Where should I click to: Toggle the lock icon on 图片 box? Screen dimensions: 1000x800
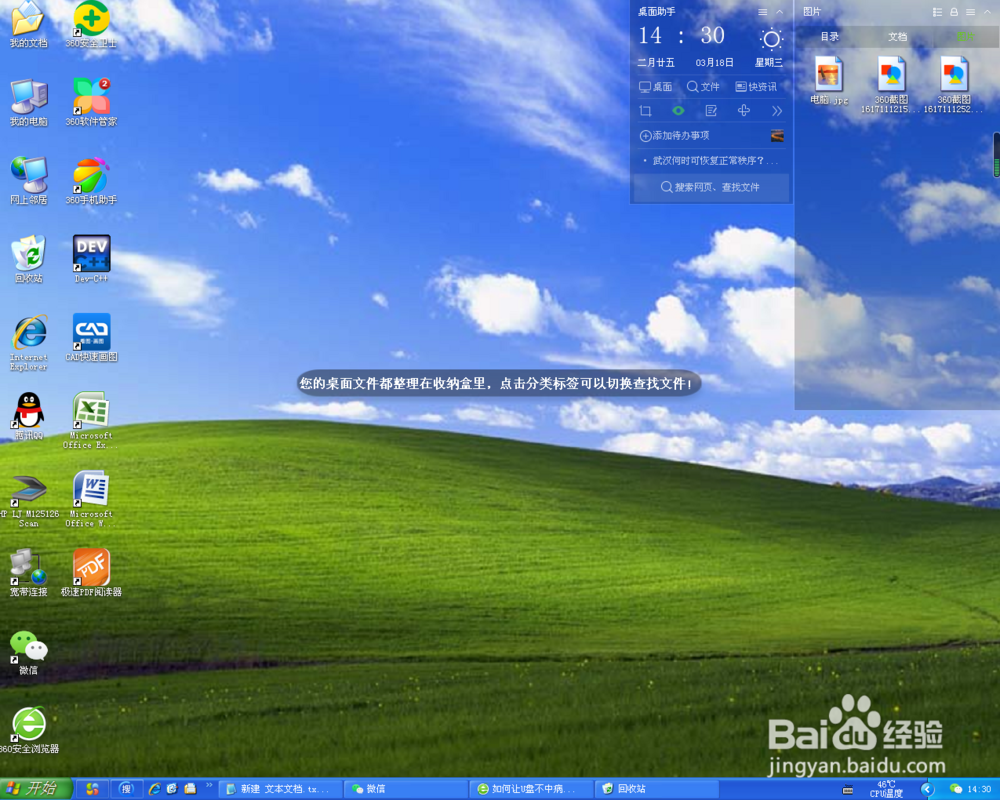pyautogui.click(x=954, y=12)
